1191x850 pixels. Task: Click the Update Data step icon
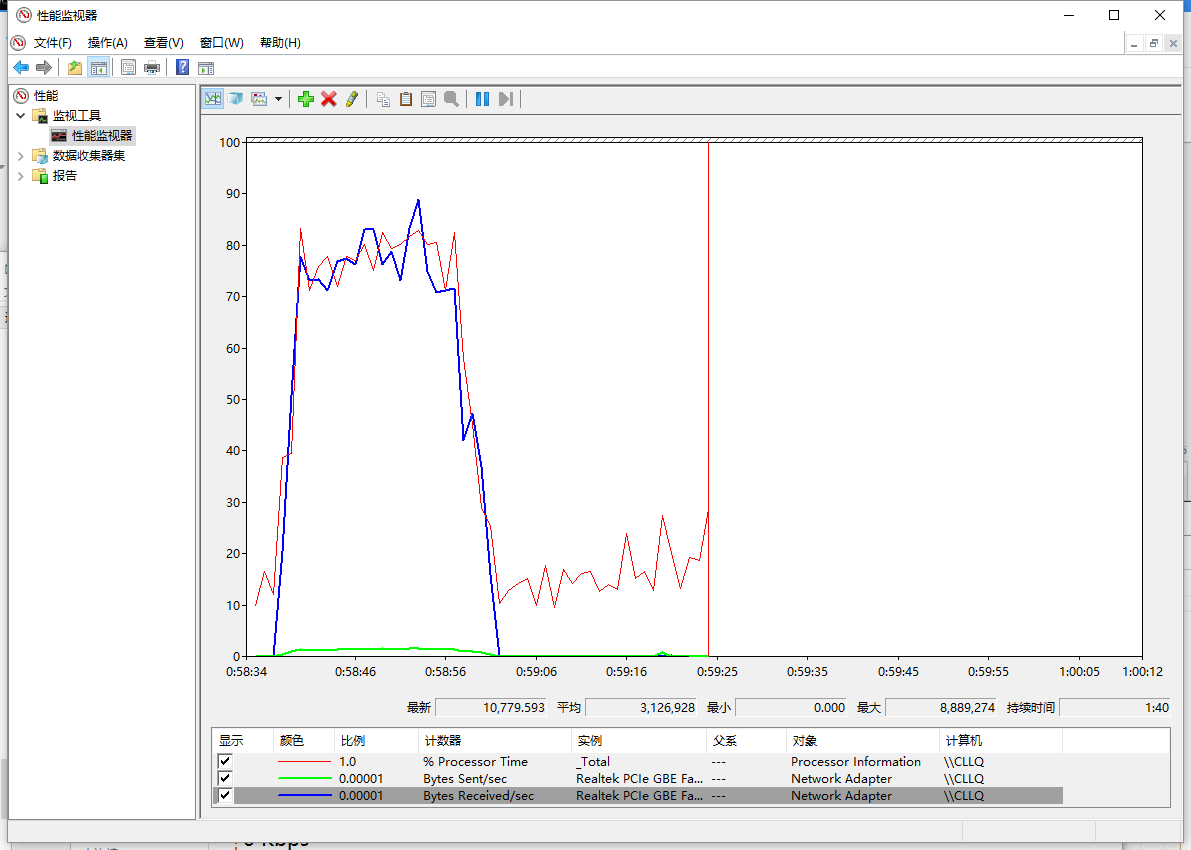pyautogui.click(x=505, y=99)
